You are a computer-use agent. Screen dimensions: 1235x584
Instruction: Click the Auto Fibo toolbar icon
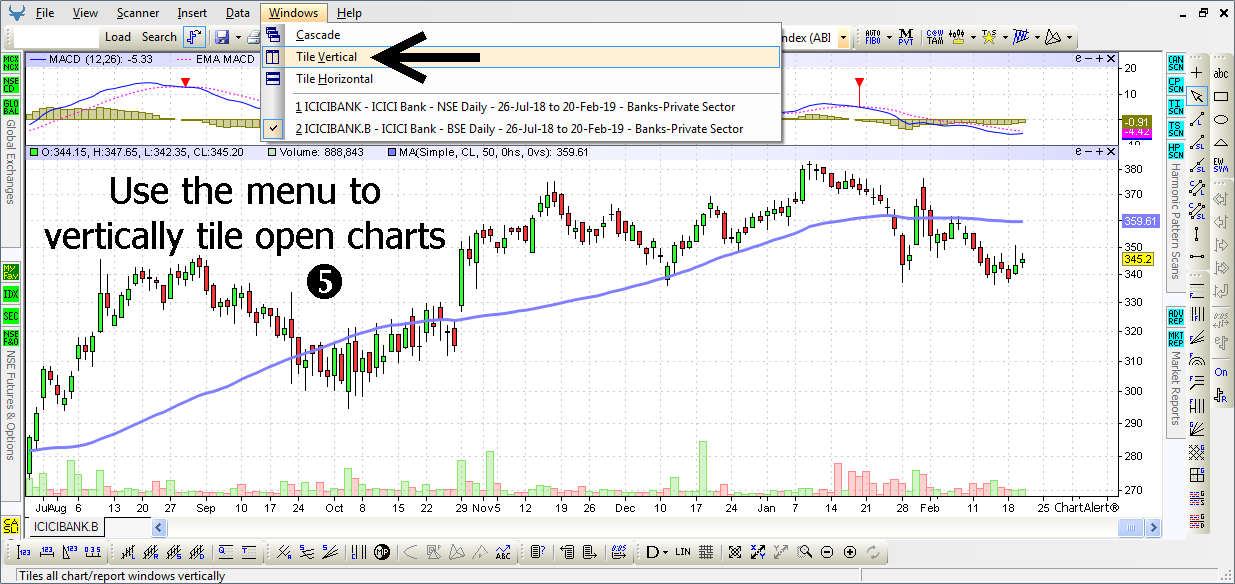(x=872, y=37)
